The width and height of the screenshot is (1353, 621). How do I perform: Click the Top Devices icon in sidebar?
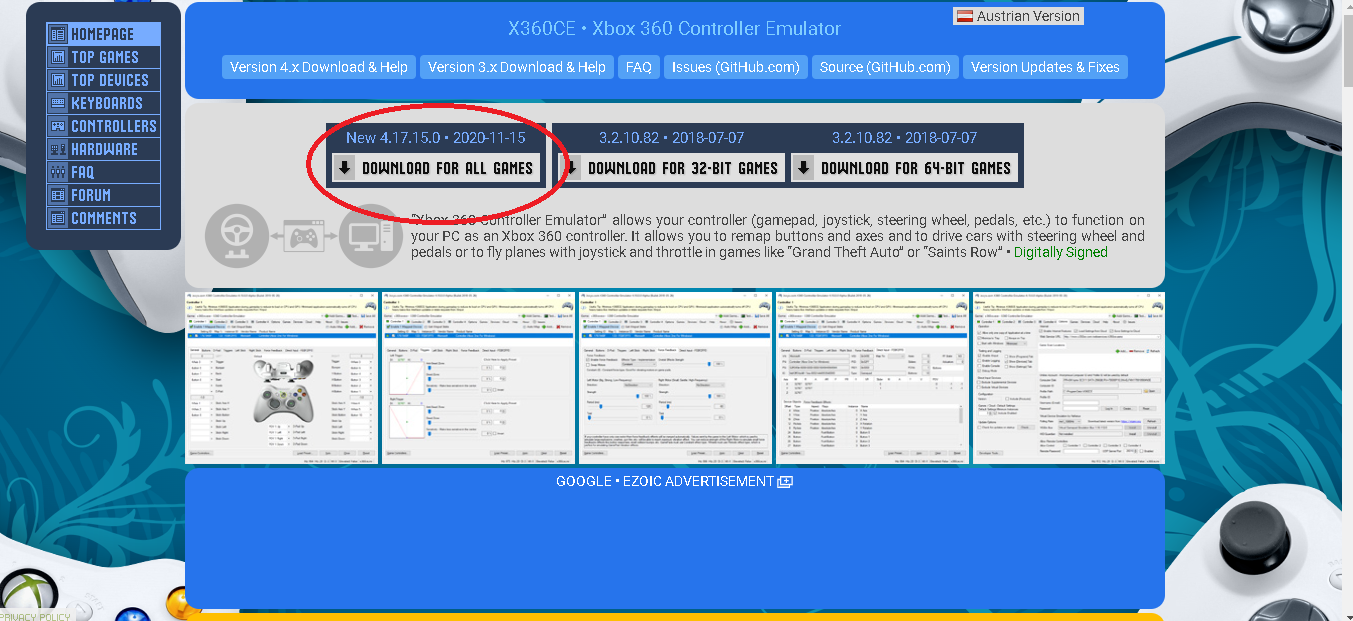[x=58, y=80]
